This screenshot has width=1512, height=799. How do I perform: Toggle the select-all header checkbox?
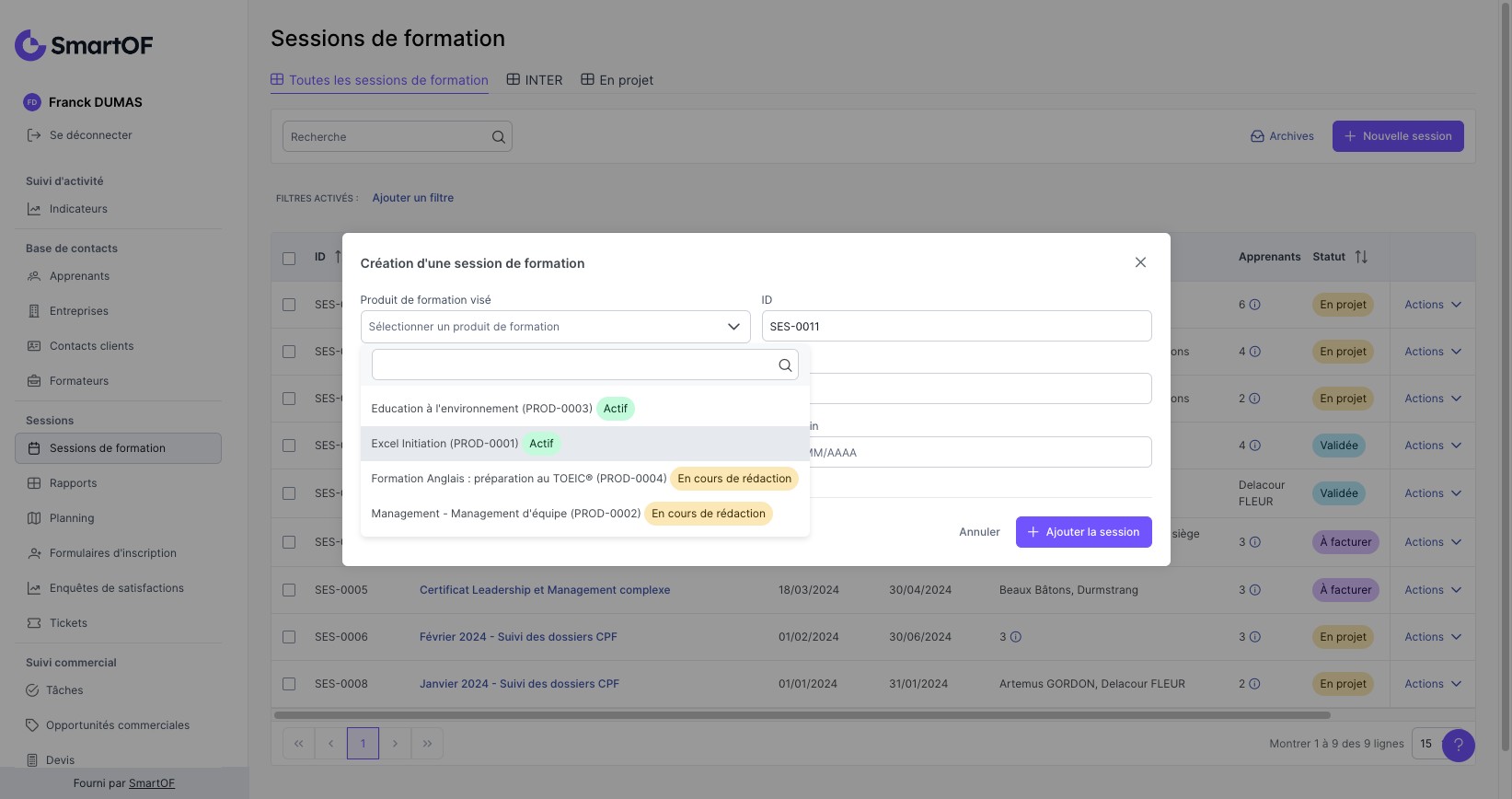click(x=289, y=258)
